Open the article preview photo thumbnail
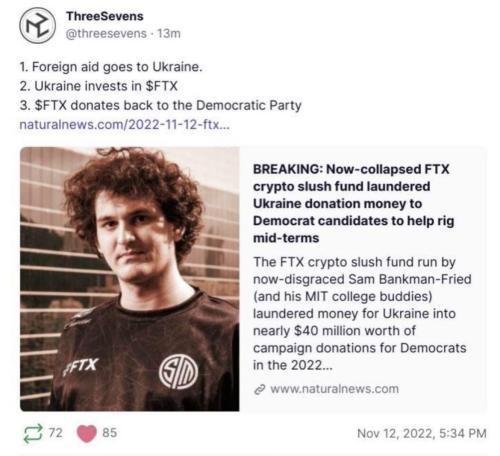 (130, 279)
